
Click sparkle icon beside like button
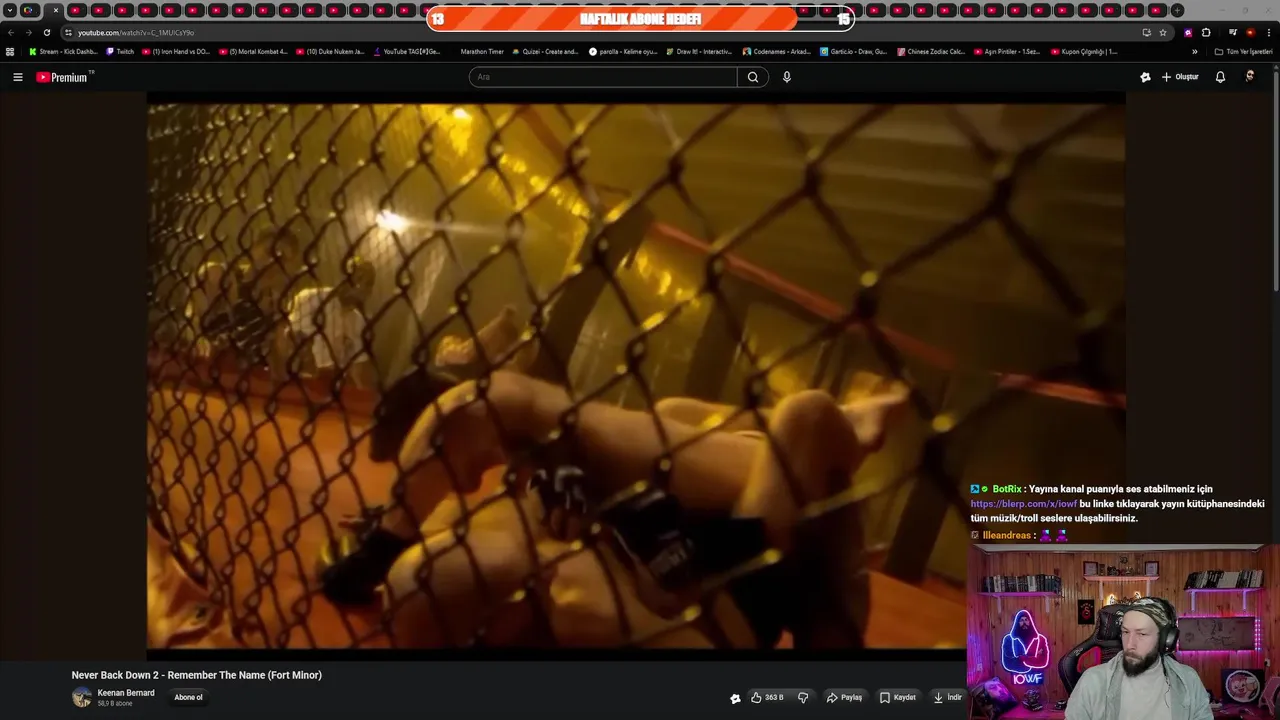tap(735, 698)
